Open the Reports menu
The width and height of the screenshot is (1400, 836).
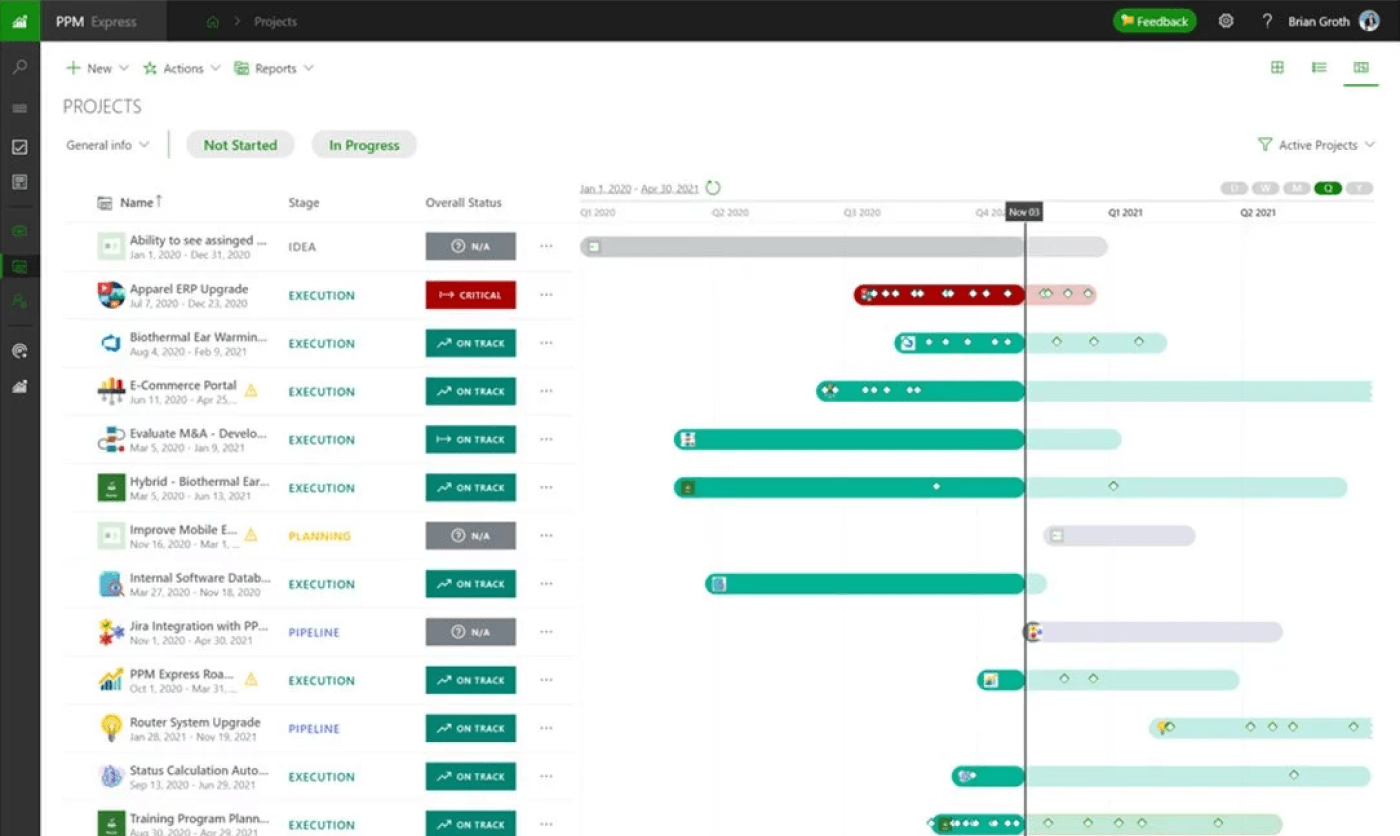pos(274,68)
